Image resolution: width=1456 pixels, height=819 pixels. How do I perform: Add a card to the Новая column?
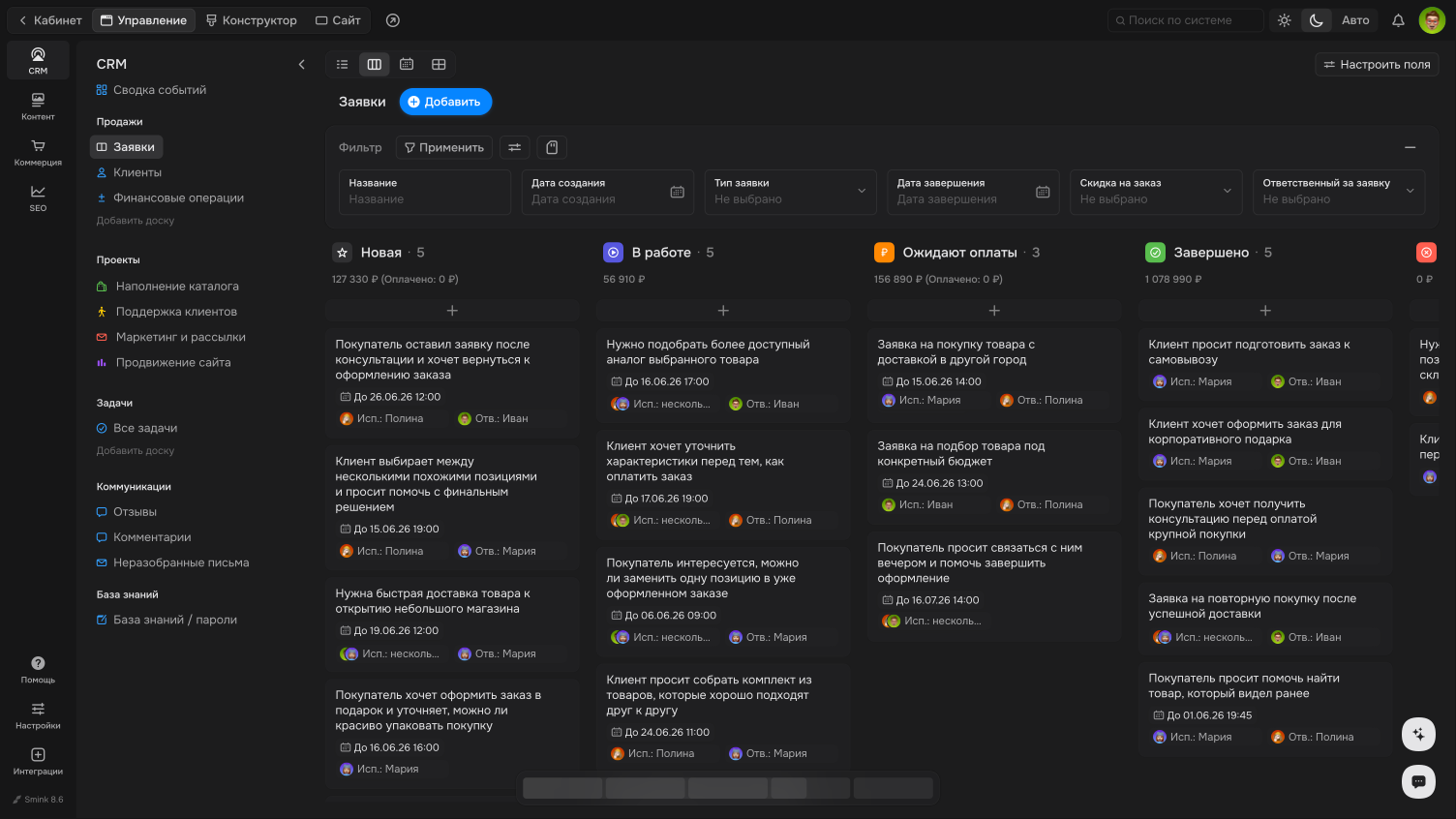pos(452,311)
